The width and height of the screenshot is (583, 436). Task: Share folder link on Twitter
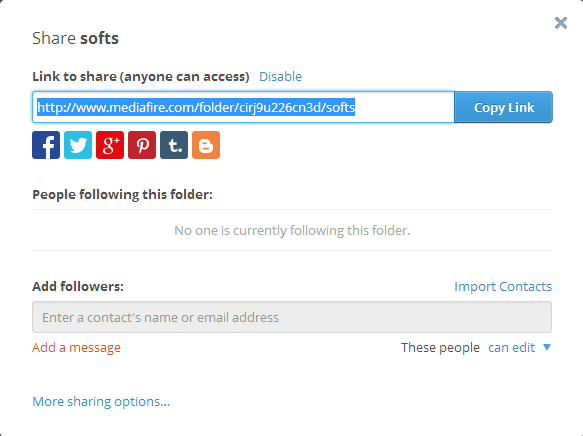click(78, 145)
